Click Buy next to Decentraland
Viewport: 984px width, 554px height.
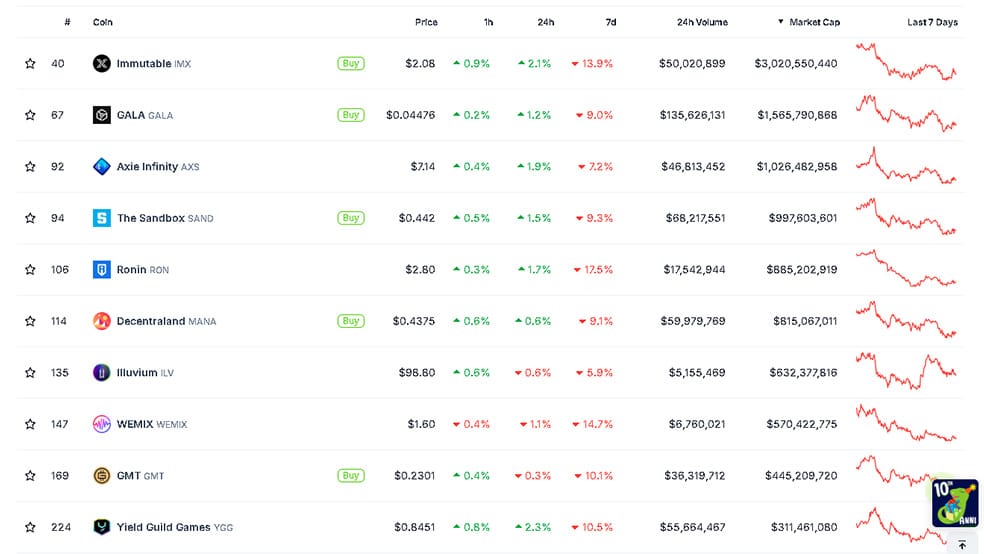coord(351,321)
